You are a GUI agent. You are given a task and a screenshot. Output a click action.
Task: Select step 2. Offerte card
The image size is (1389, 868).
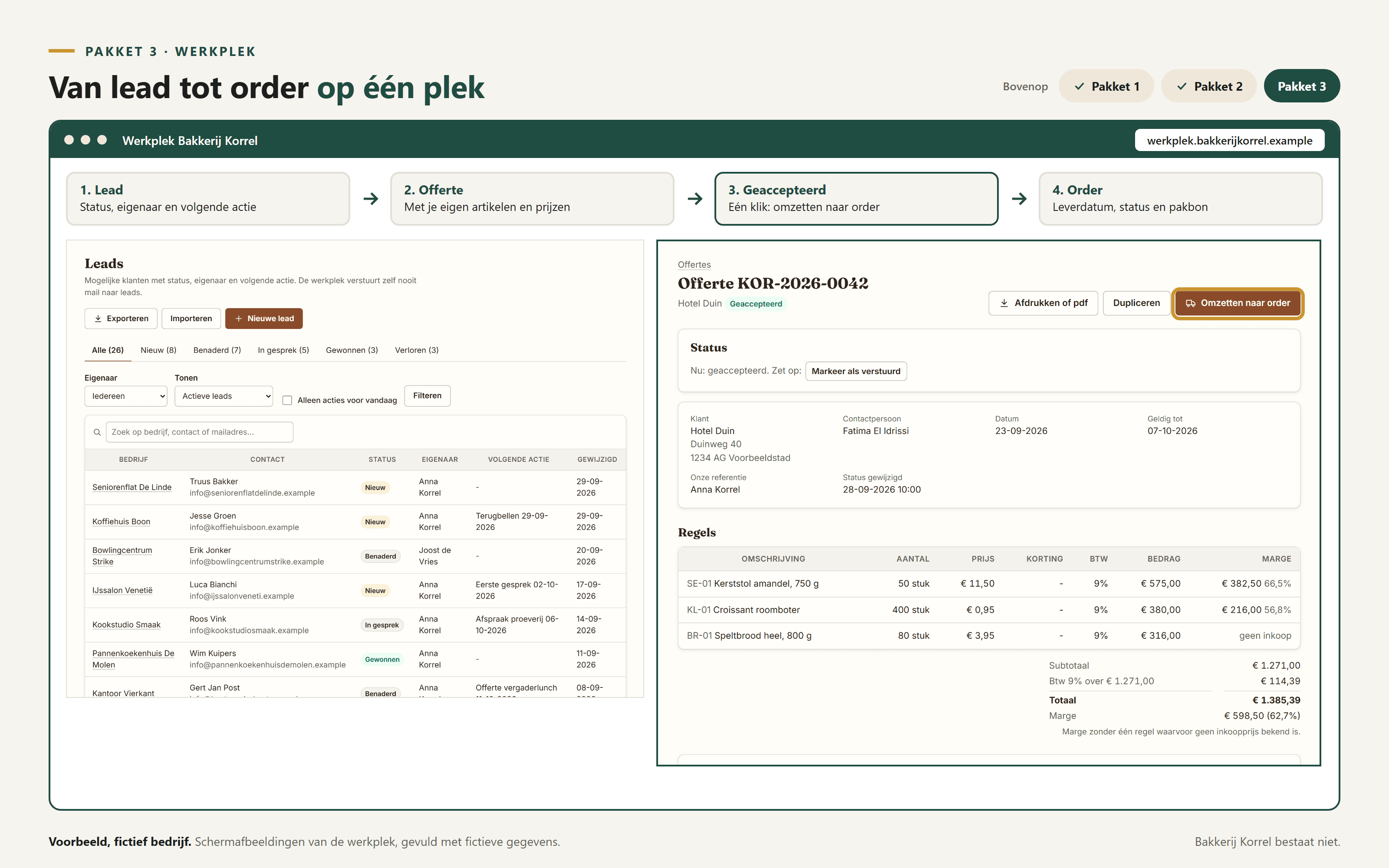[532, 199]
